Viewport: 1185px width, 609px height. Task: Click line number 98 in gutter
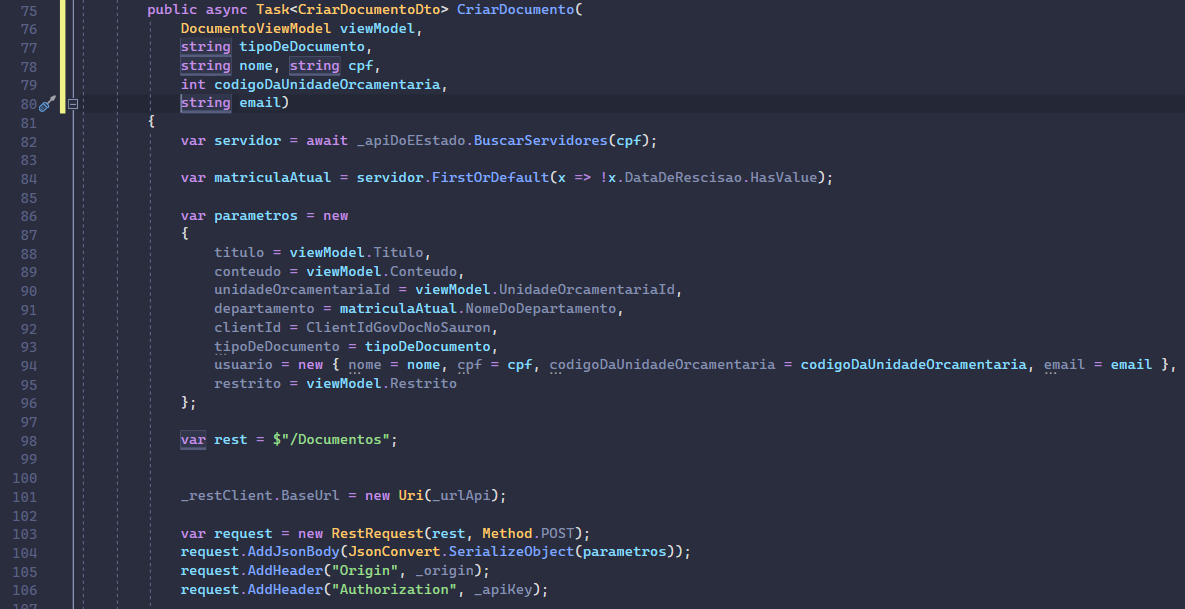(x=29, y=441)
